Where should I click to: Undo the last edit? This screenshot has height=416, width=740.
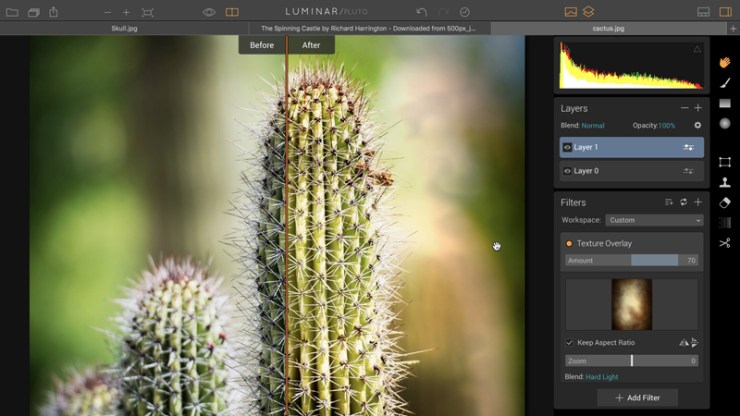421,12
